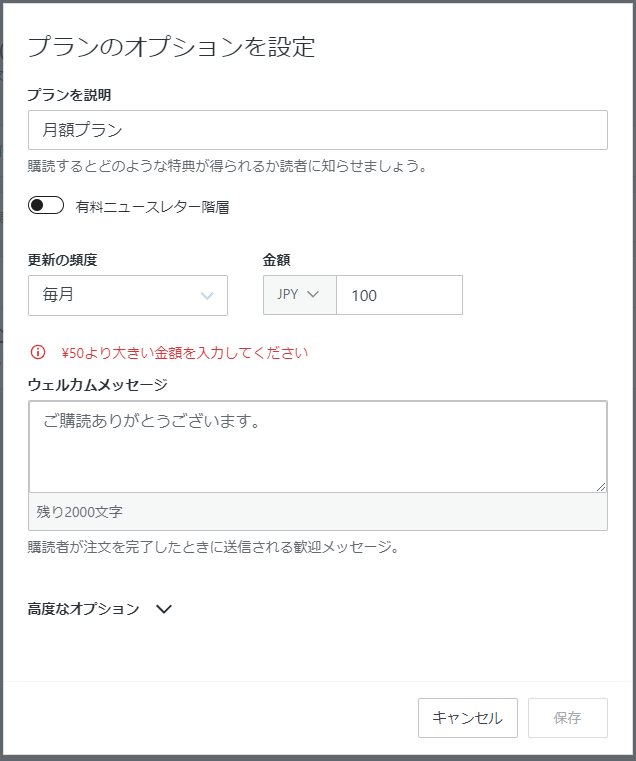Click into the ウェルカムメッセージ text area
The width and height of the screenshot is (636, 761).
[x=317, y=446]
